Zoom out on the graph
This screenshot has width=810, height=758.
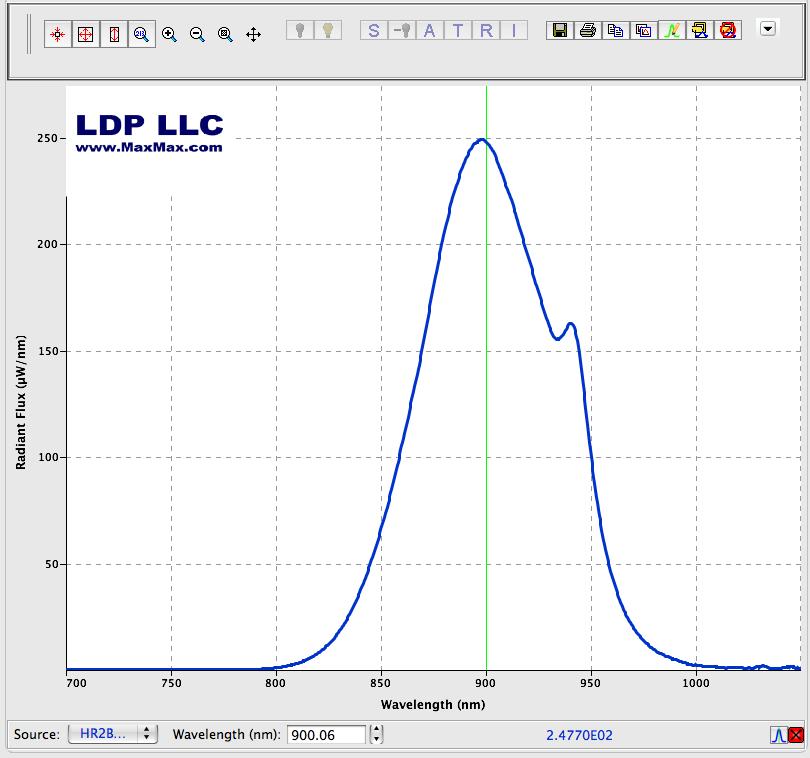click(x=197, y=35)
